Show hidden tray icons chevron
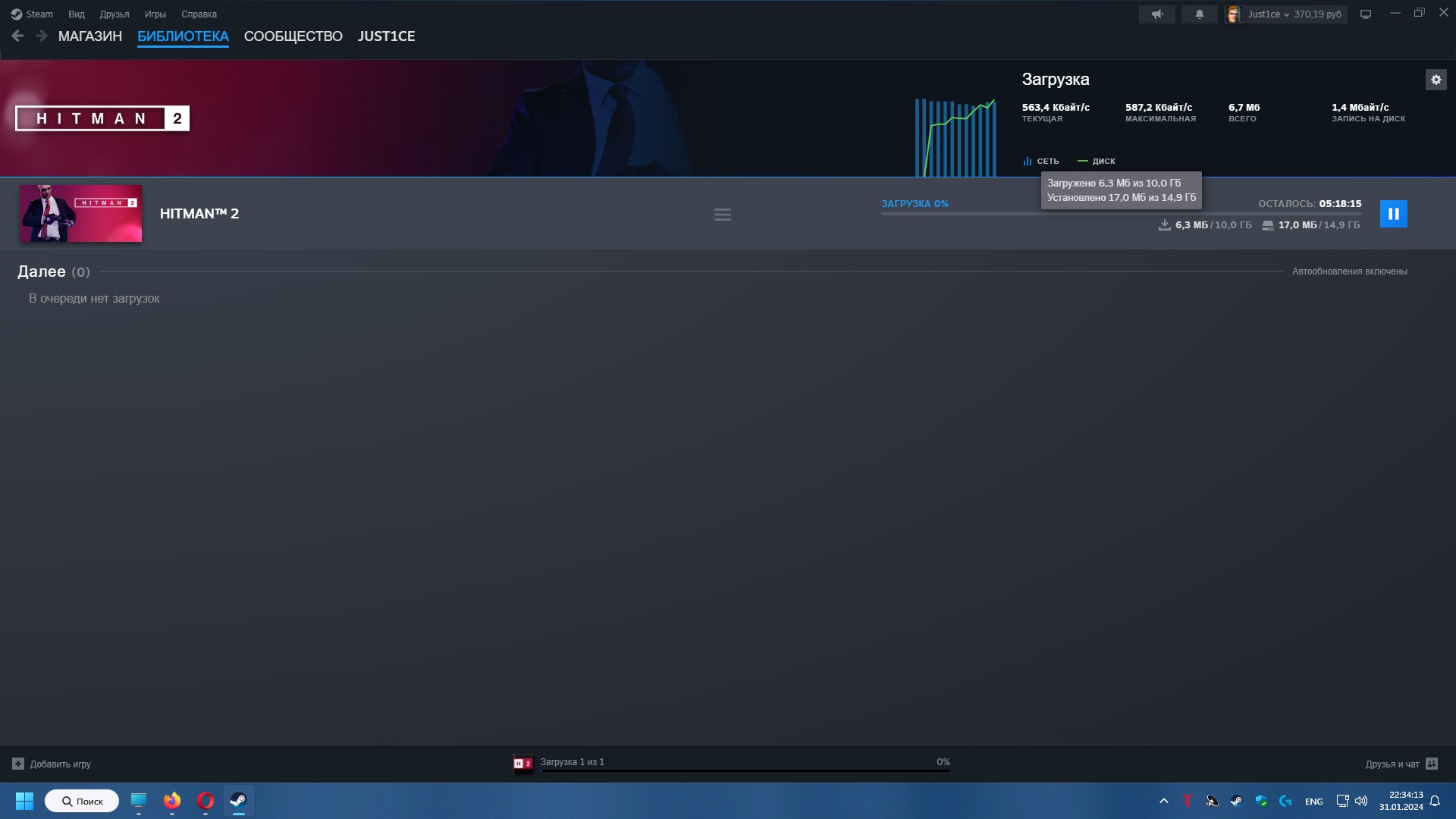 click(1163, 801)
